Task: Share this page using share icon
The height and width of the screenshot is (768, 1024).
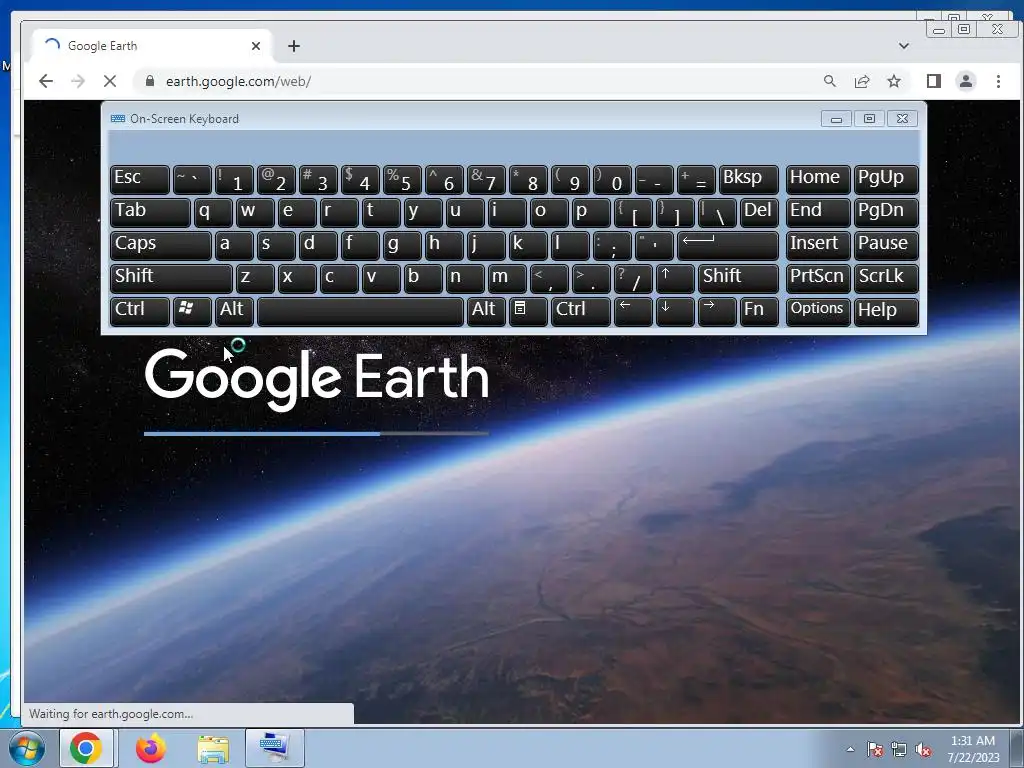Action: [x=862, y=81]
